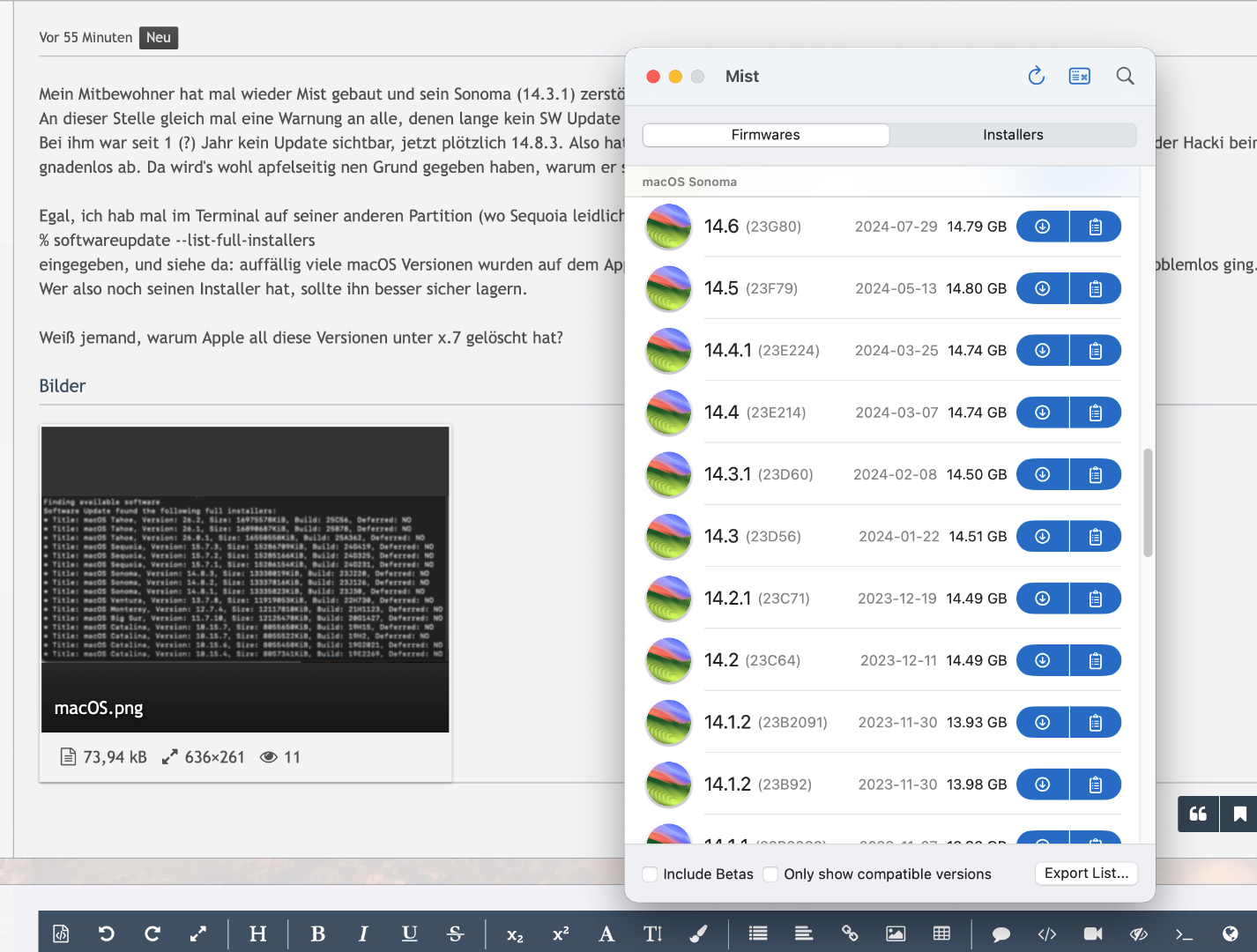Download the 14.1.2 (23B92) firmware
The height and width of the screenshot is (952, 1257).
(x=1043, y=785)
